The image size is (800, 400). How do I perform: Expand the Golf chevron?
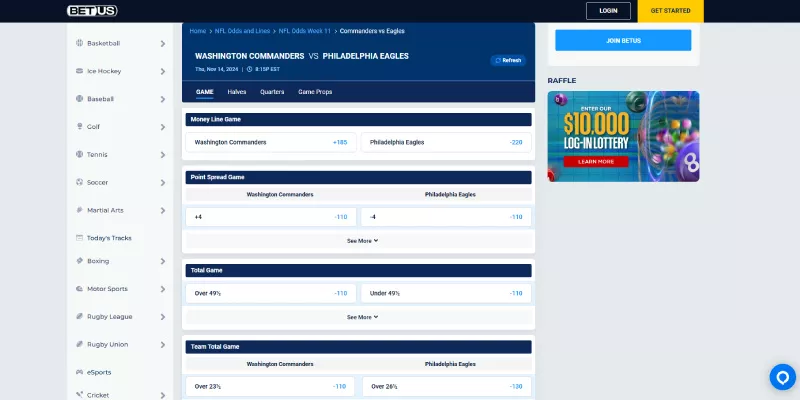pos(163,127)
